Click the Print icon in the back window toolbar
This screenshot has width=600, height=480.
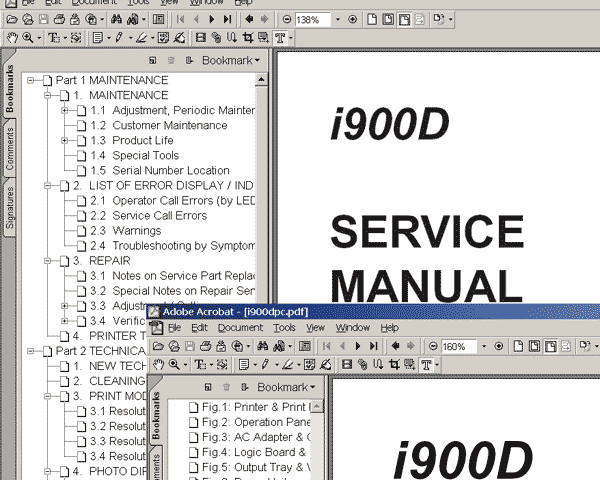(59, 19)
